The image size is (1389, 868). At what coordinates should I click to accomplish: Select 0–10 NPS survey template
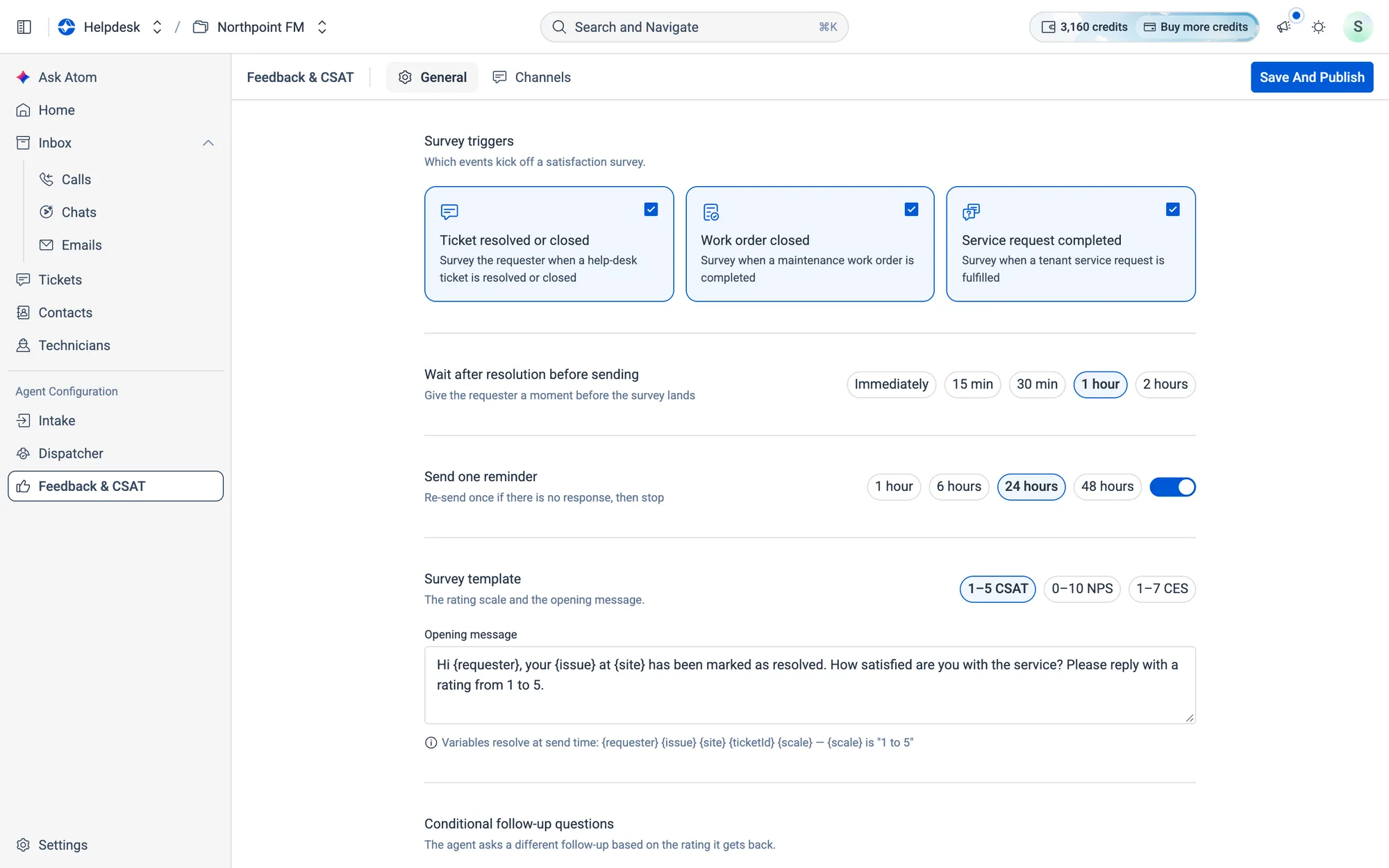tap(1081, 589)
